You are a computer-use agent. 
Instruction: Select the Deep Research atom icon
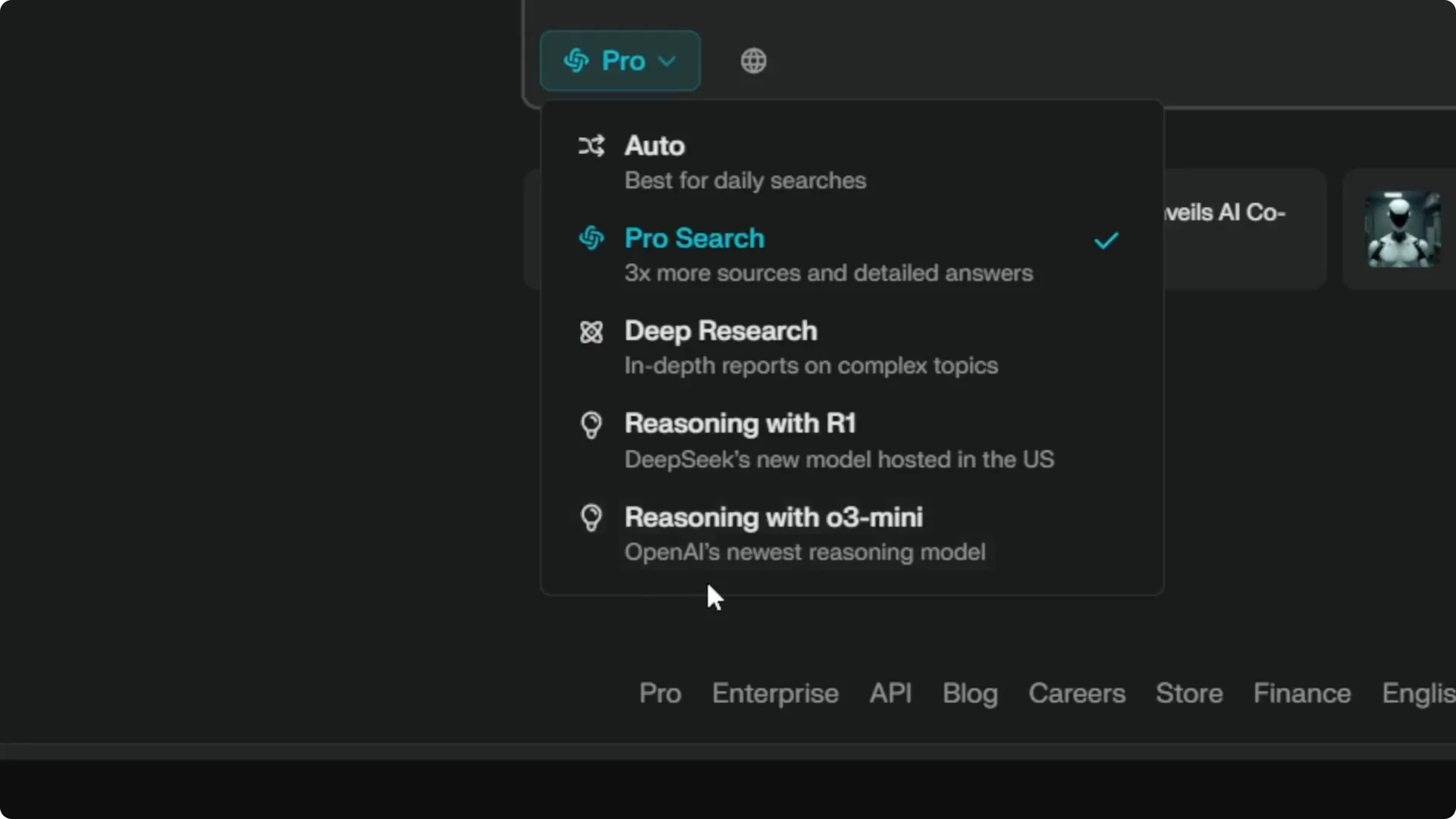click(592, 332)
